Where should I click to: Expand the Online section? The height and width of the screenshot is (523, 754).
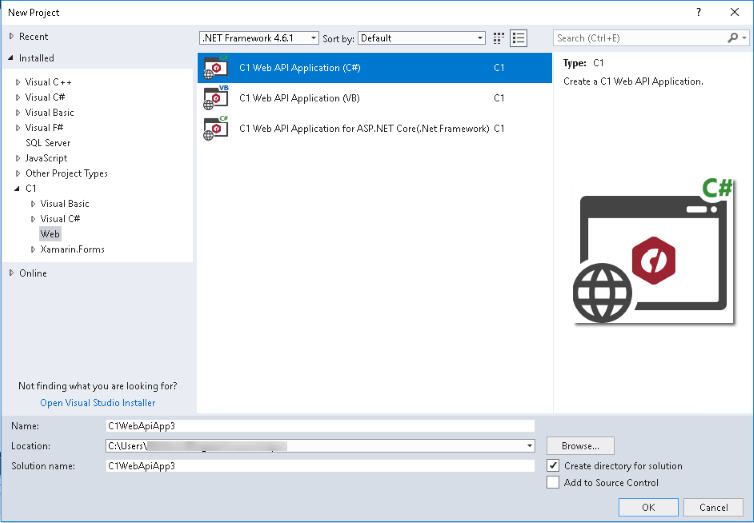11,273
